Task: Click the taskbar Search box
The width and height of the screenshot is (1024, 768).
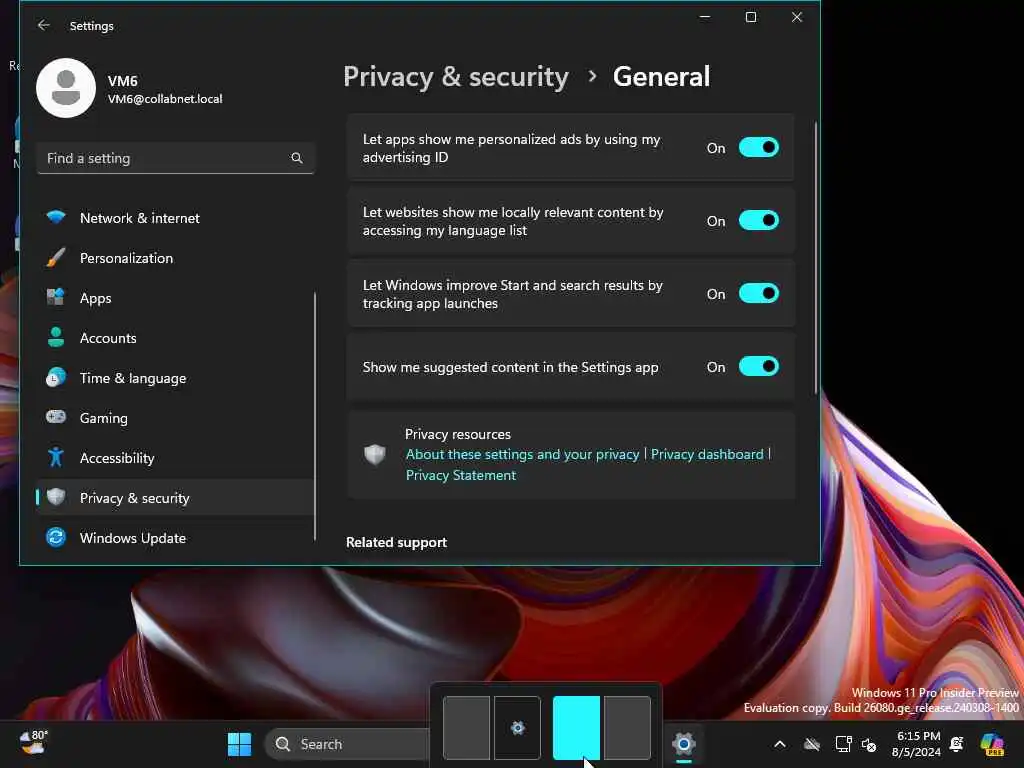Action: (x=347, y=744)
